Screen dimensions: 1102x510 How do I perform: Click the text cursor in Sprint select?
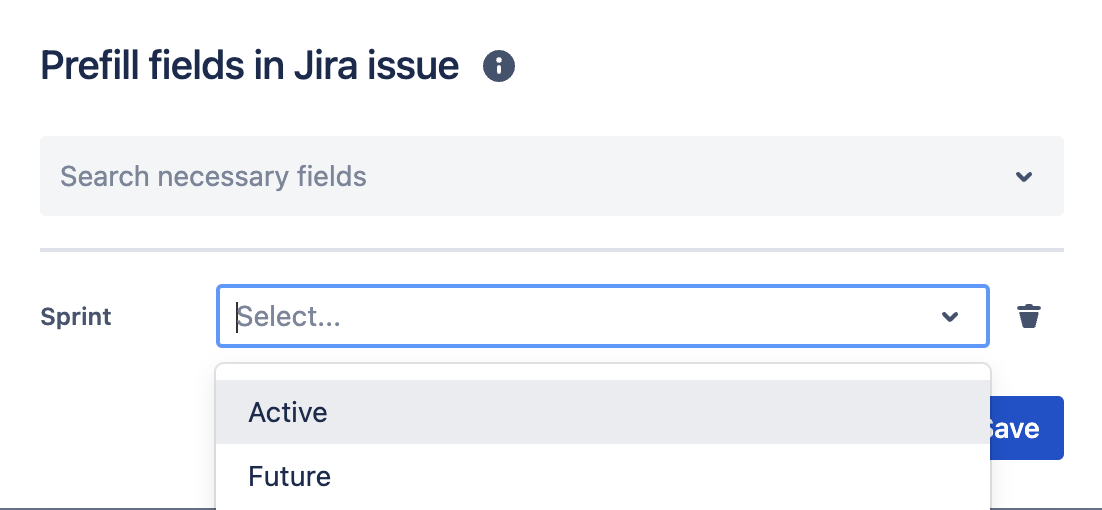(238, 317)
